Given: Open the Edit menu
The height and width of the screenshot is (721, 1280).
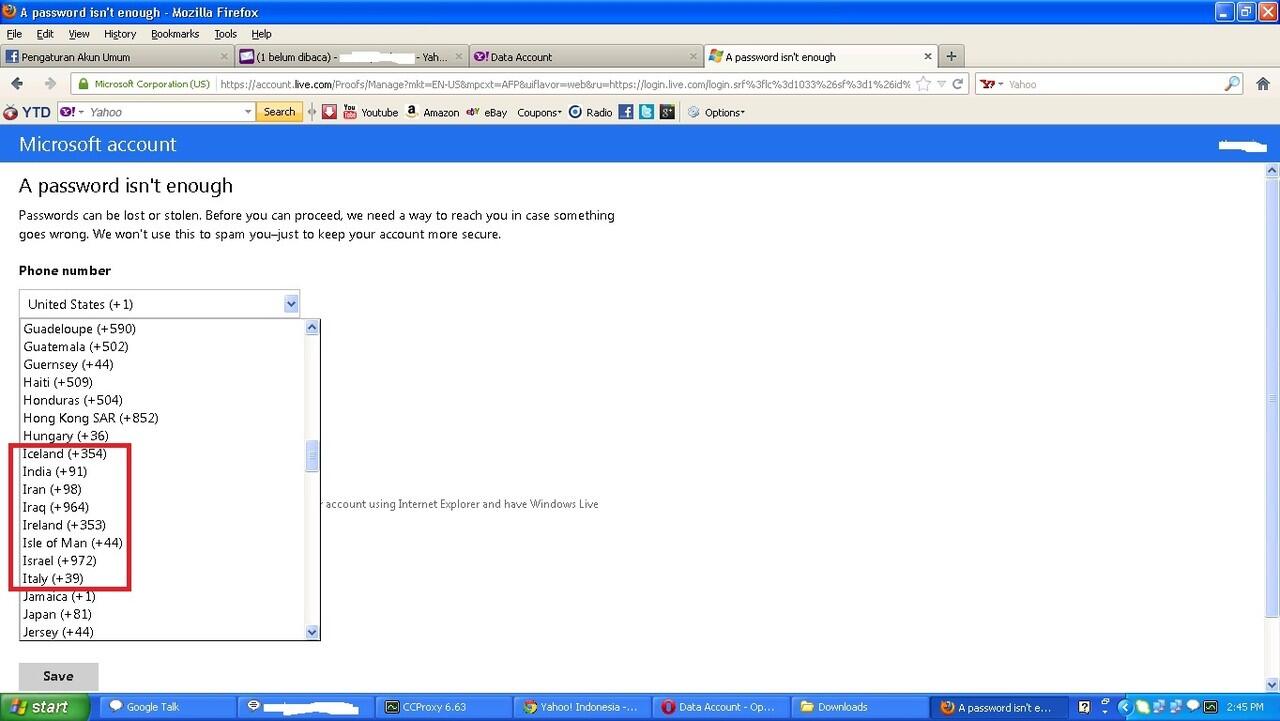Looking at the screenshot, I should tap(45, 34).
